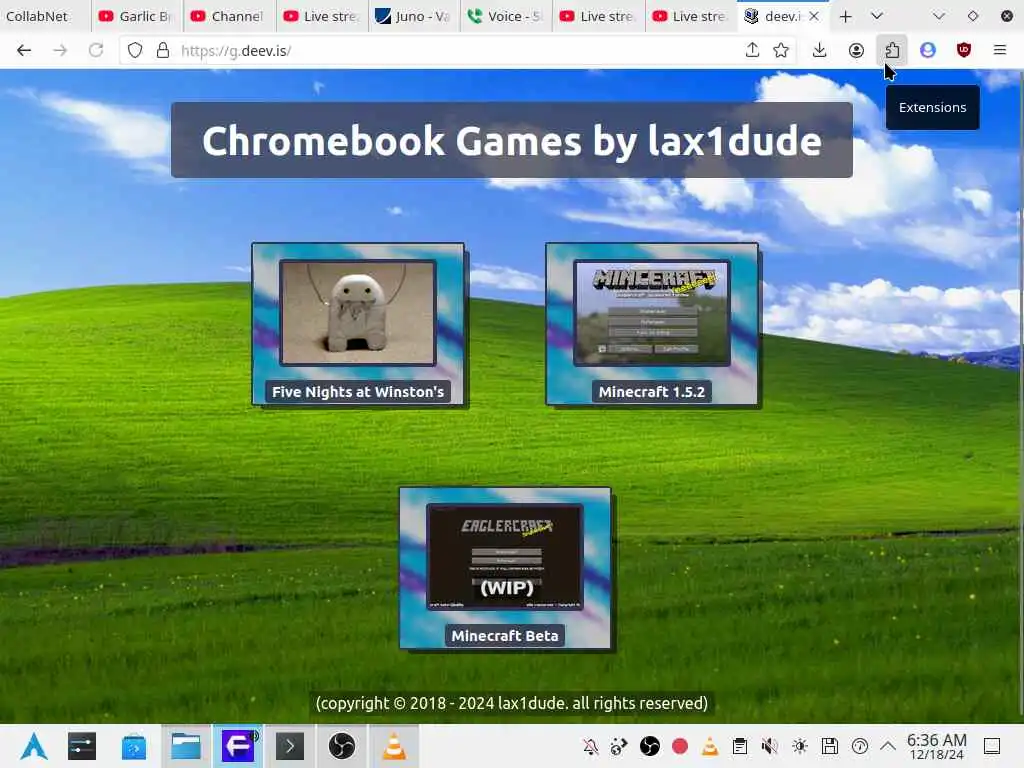1024x768 pixels.
Task: Toggle the muted volume tray icon
Action: point(770,746)
